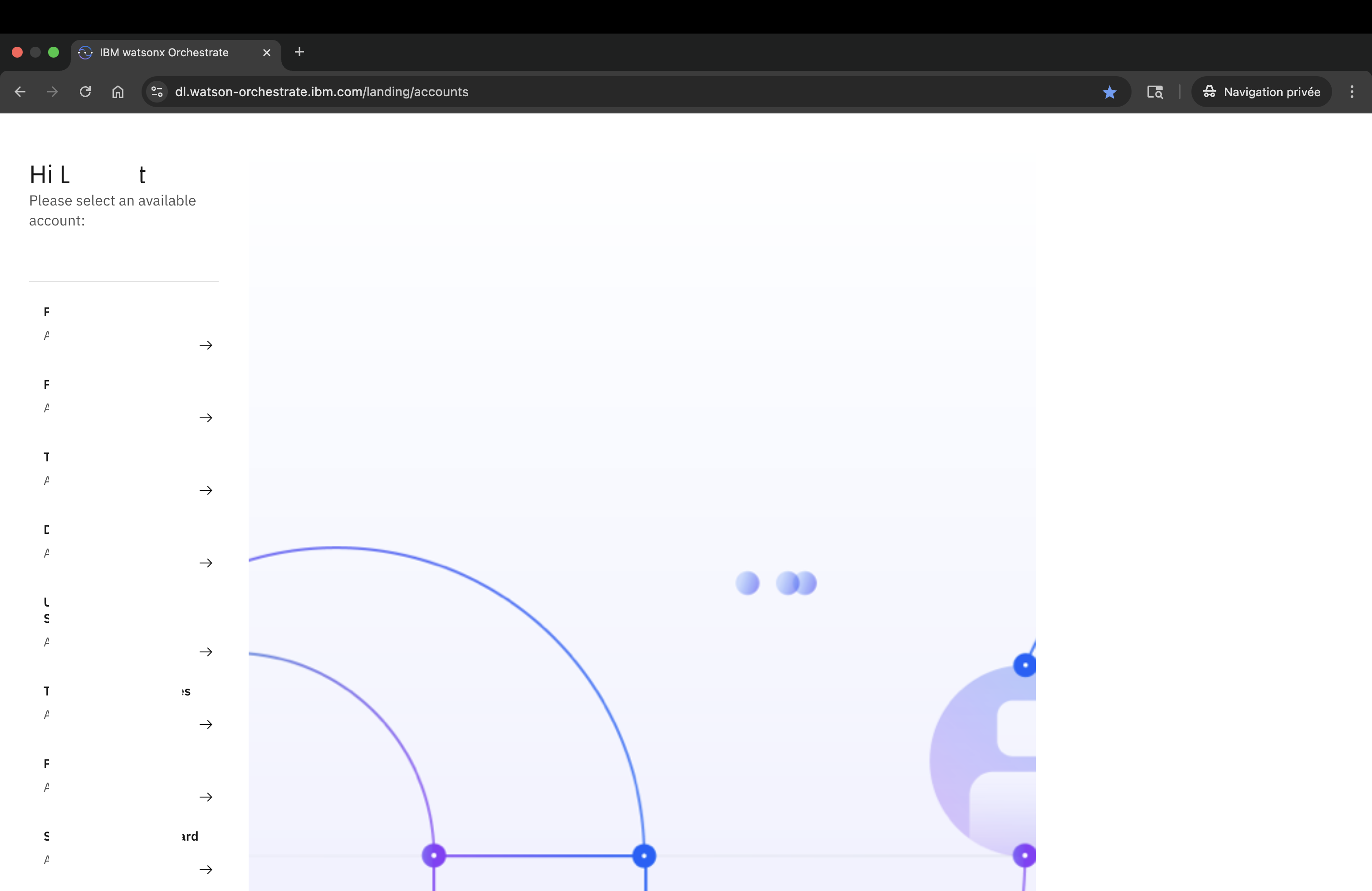Click the arrow for the first account
The width and height of the screenshot is (1372, 891).
click(x=206, y=345)
